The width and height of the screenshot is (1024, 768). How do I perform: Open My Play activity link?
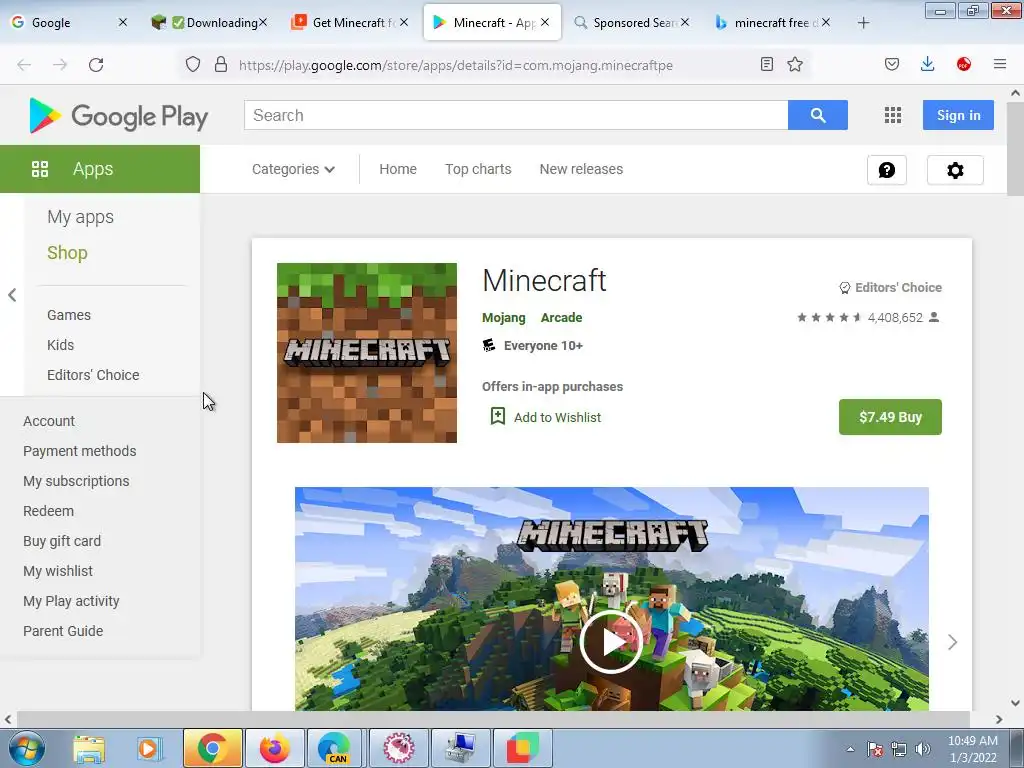pos(71,601)
